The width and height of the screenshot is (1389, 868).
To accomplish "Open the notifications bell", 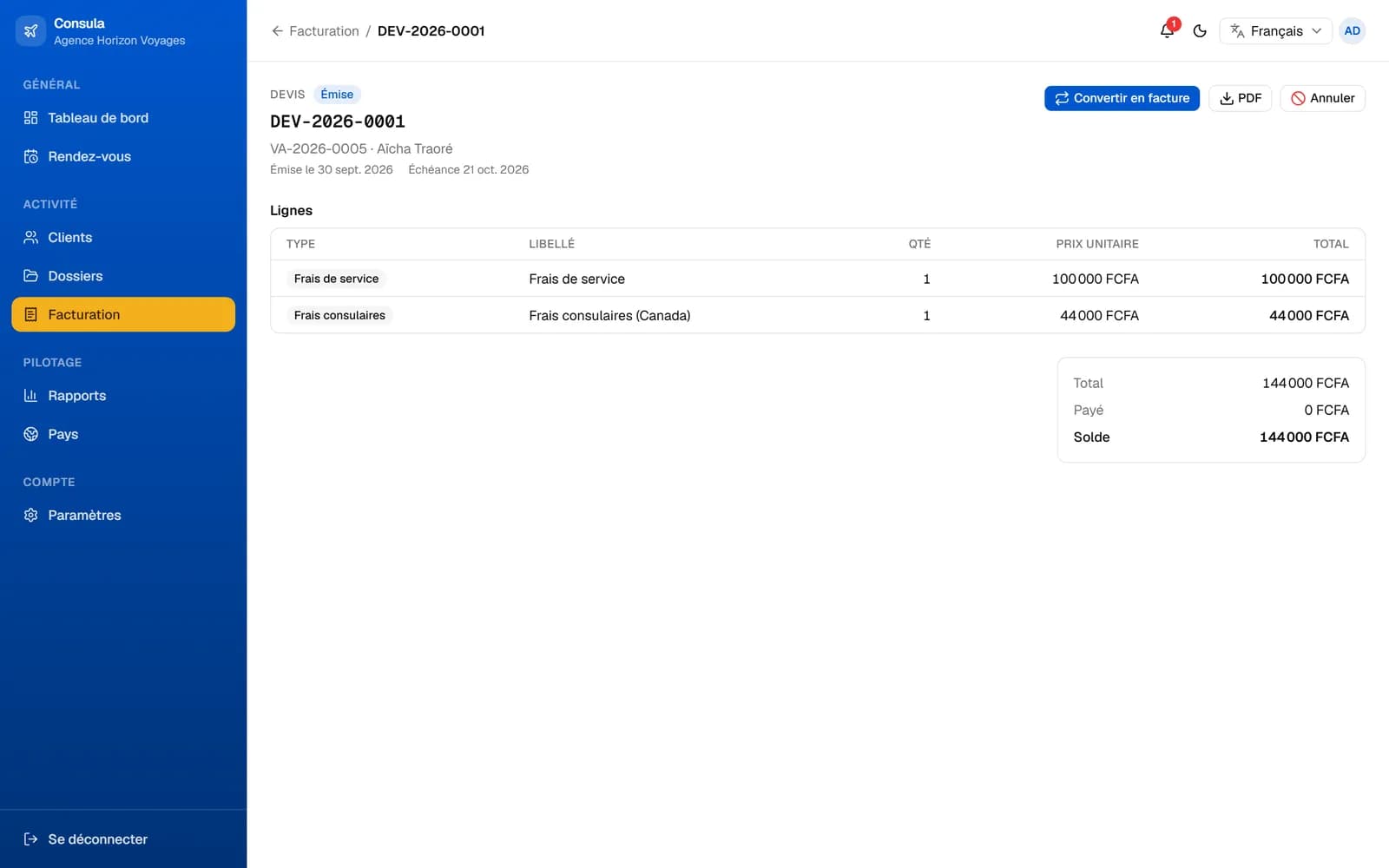I will point(1167,31).
